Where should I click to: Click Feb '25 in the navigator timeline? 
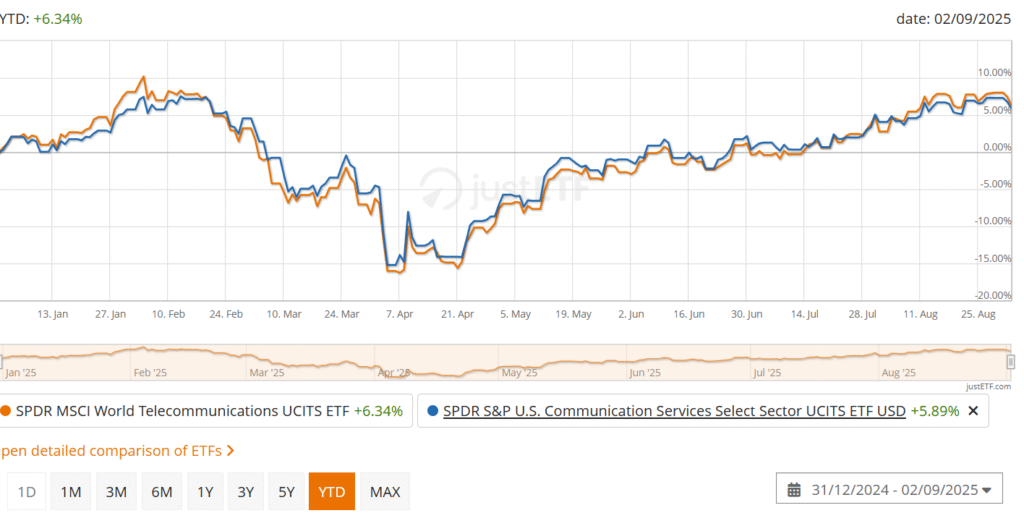(150, 373)
